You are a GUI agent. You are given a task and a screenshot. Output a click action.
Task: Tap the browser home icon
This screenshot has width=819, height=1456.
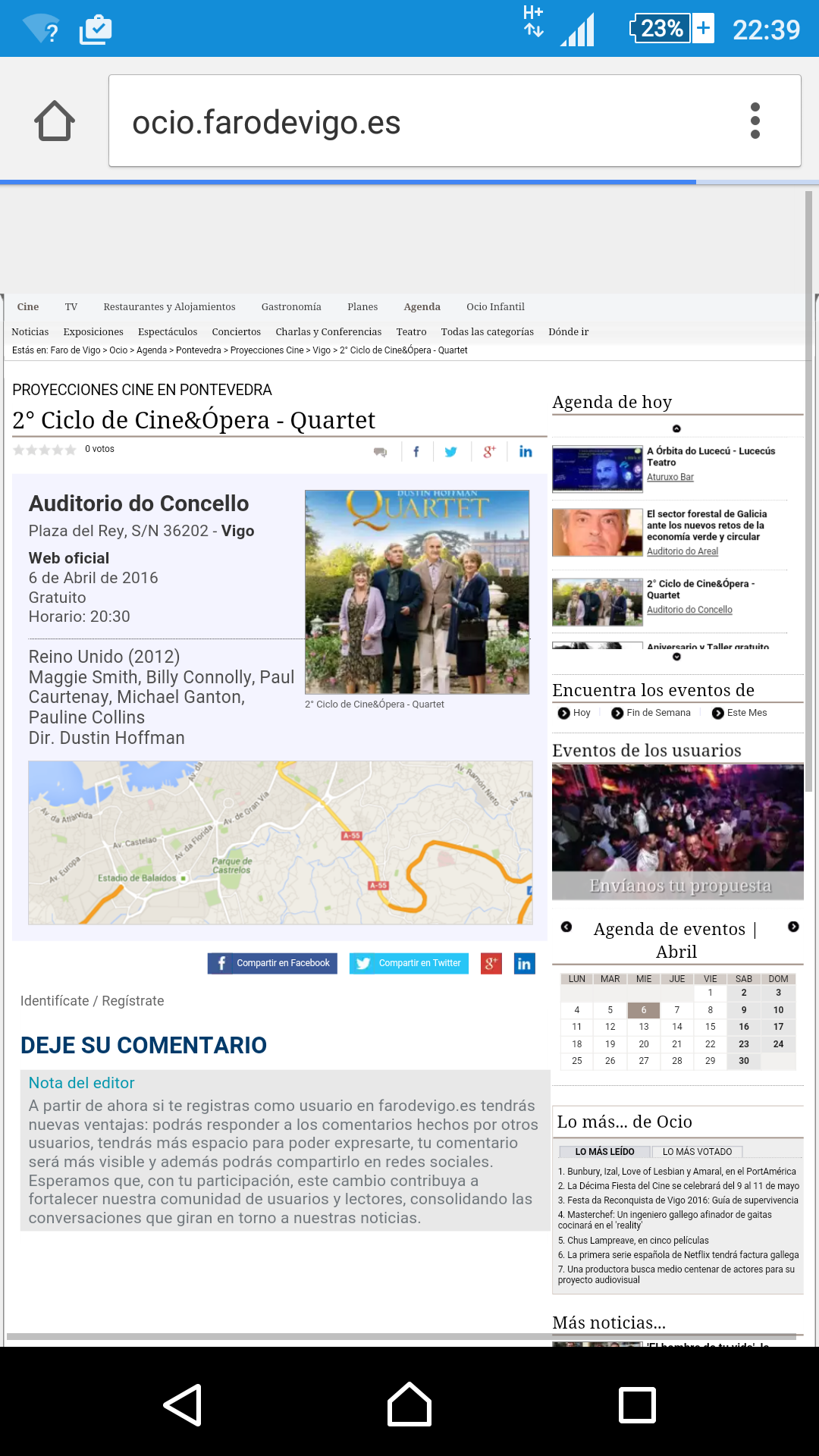[x=55, y=121]
